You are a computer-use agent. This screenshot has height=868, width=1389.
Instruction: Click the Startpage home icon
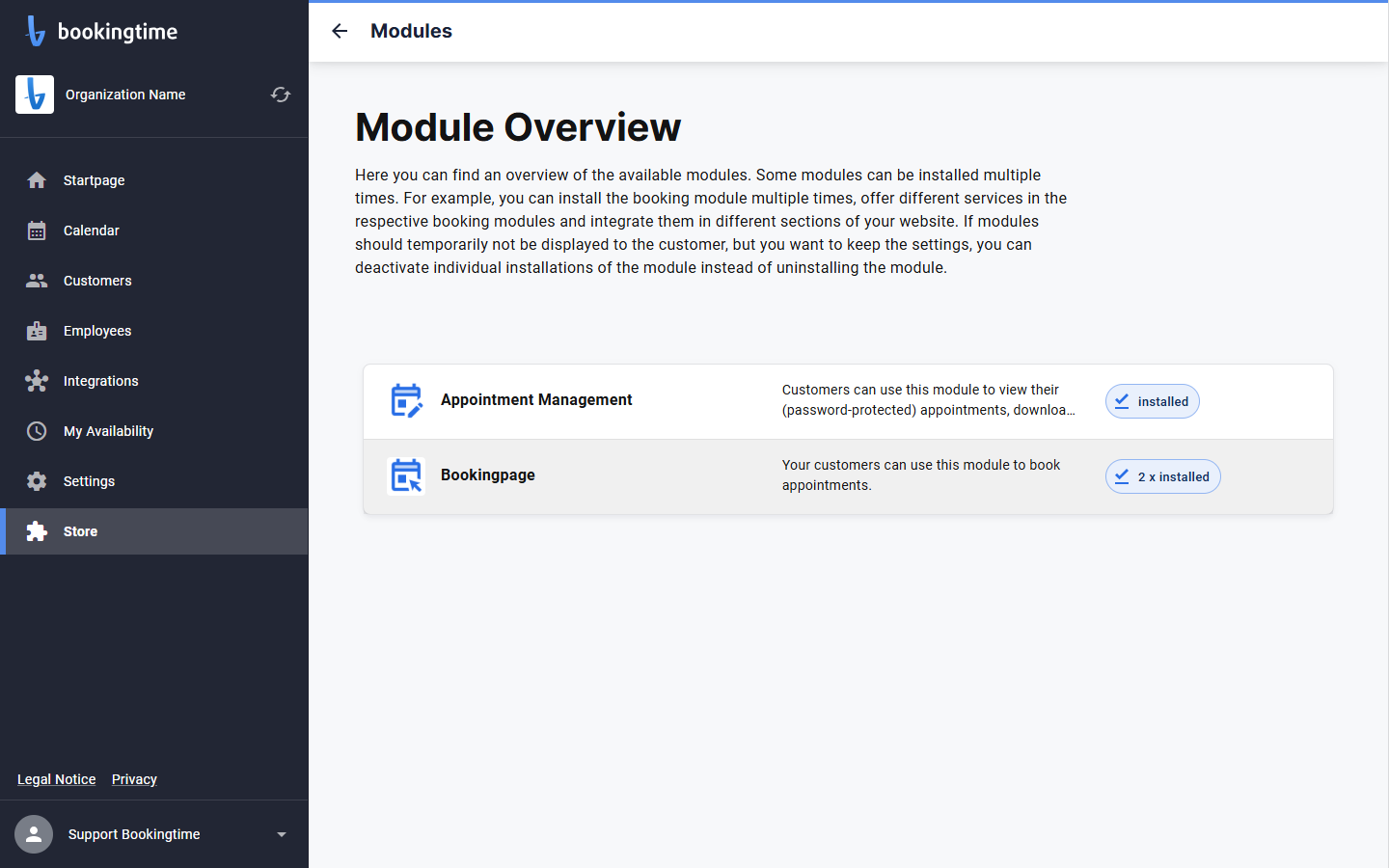click(37, 180)
